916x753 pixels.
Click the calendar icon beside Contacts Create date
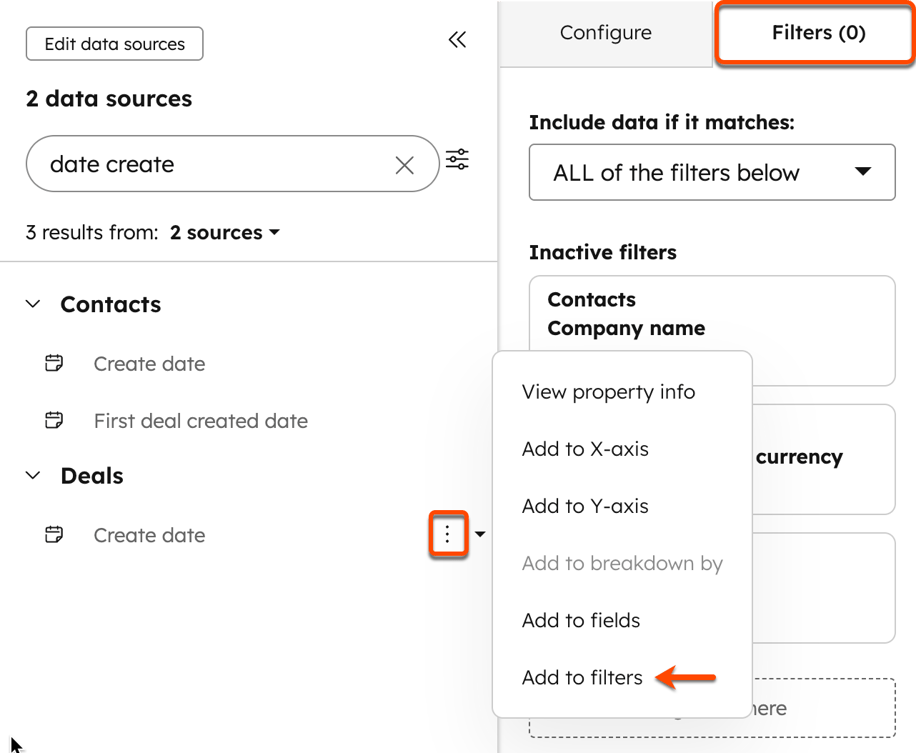pyautogui.click(x=53, y=364)
